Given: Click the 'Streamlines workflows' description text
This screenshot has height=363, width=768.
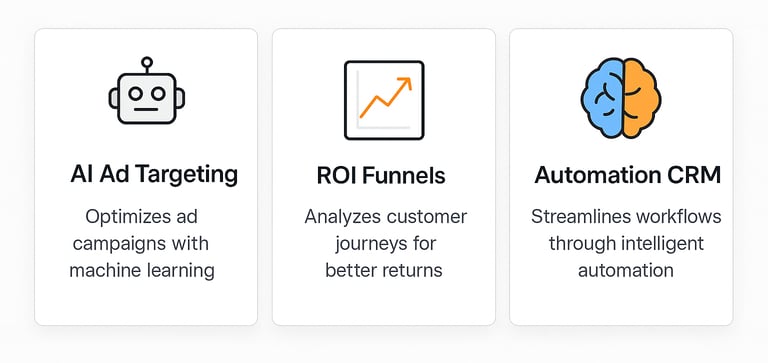Looking at the screenshot, I should [x=626, y=243].
